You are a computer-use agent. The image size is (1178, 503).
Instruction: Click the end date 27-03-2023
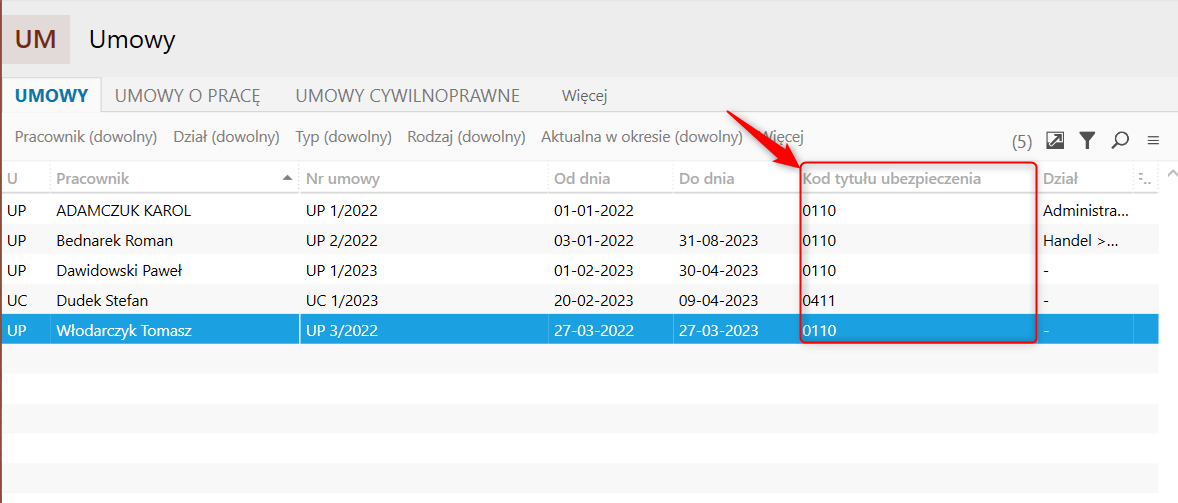718,330
